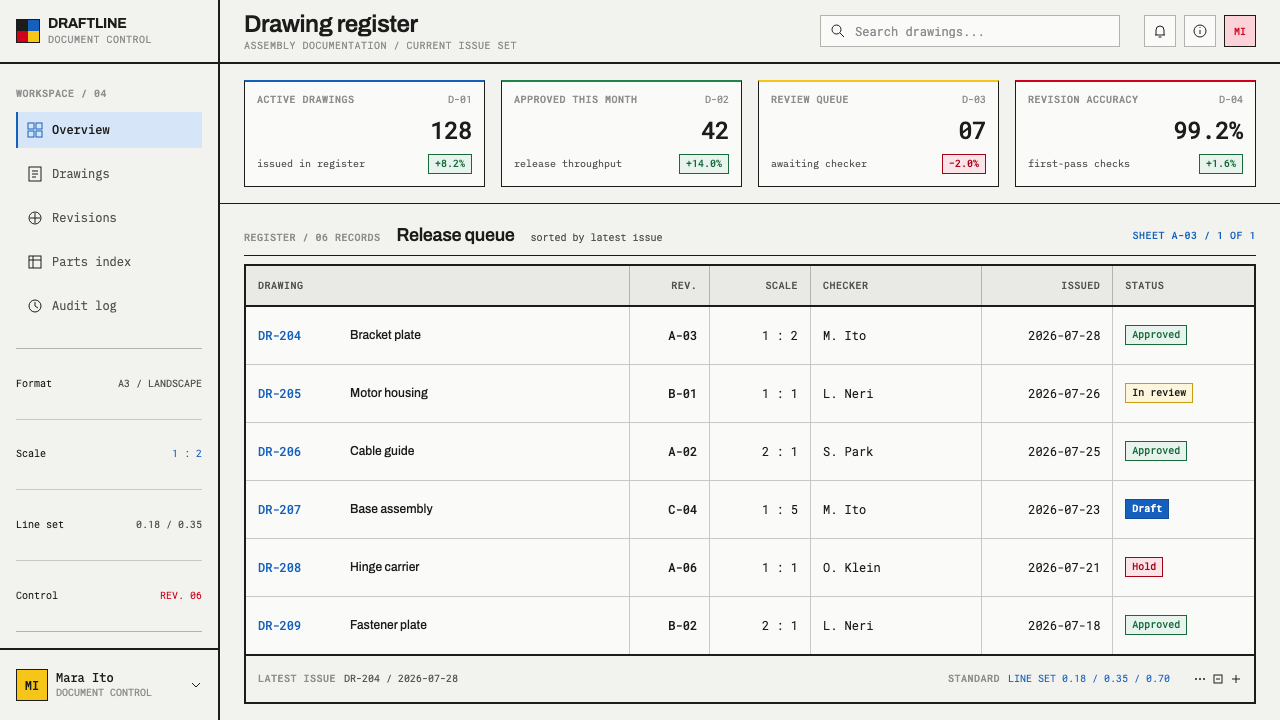Click the collapse minus-box icon in footer
Screen dimensions: 1280x720
(x=1218, y=679)
